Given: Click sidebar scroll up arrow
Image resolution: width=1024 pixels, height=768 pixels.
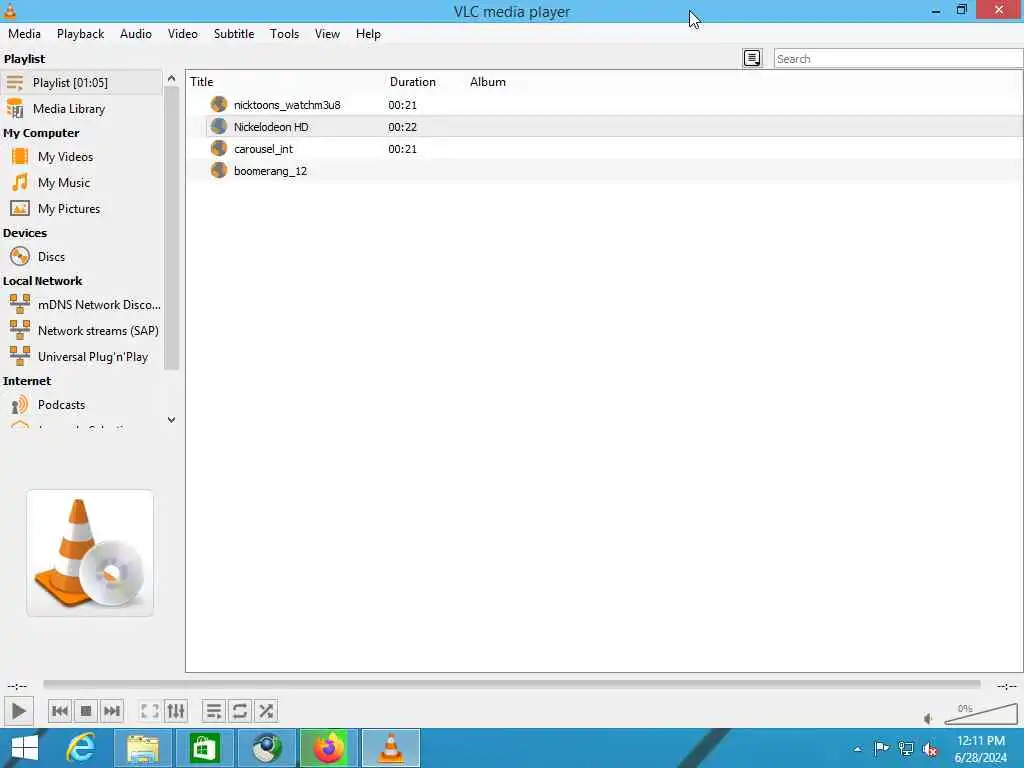Looking at the screenshot, I should 171,78.
